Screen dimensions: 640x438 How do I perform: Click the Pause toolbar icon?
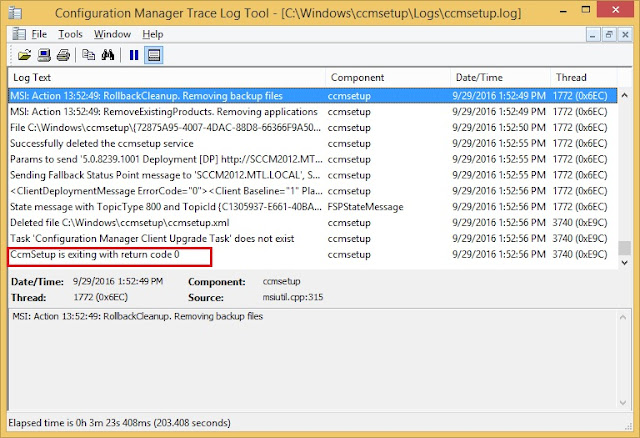click(134, 55)
